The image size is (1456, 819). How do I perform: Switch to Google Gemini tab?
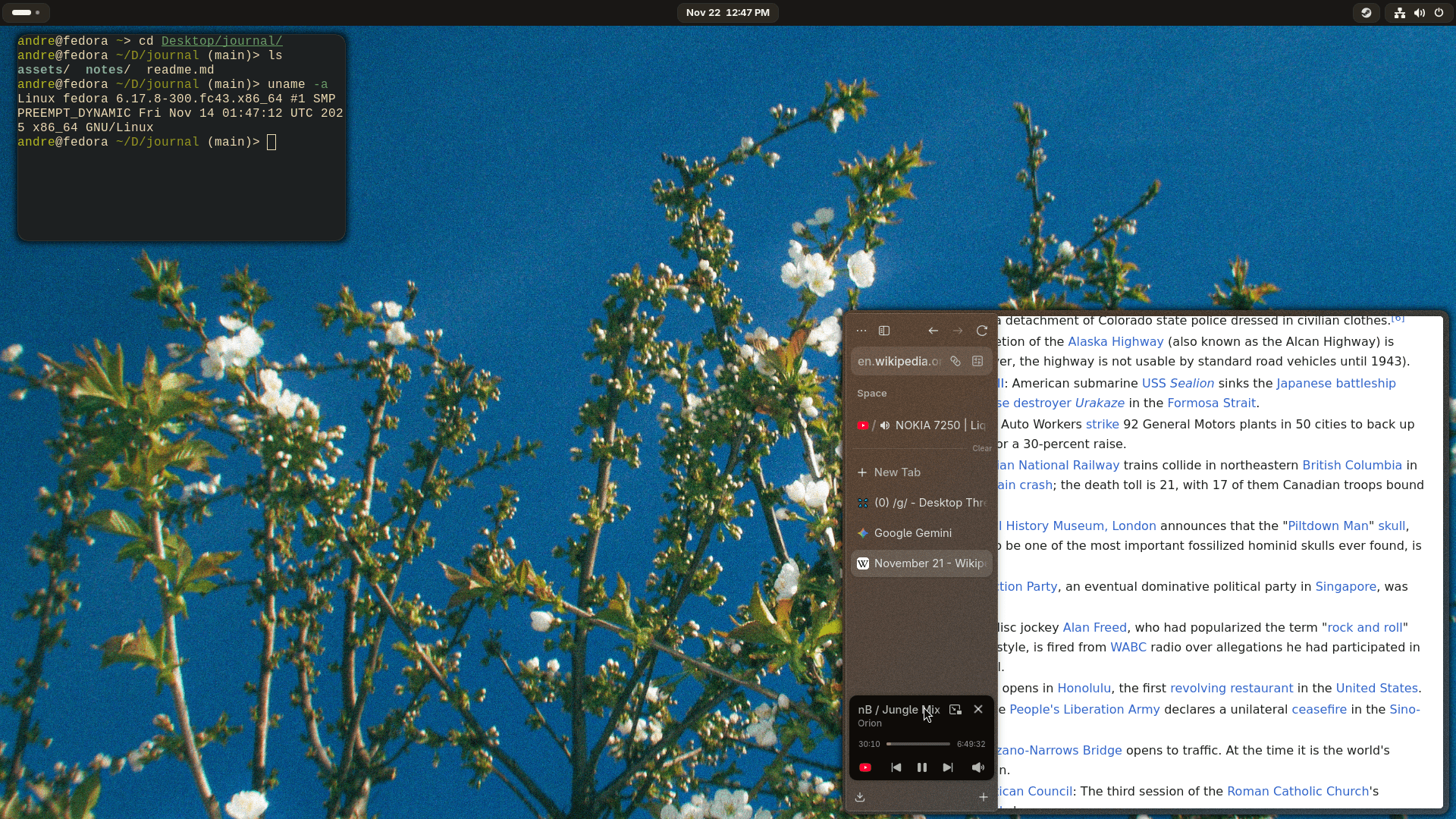(913, 533)
